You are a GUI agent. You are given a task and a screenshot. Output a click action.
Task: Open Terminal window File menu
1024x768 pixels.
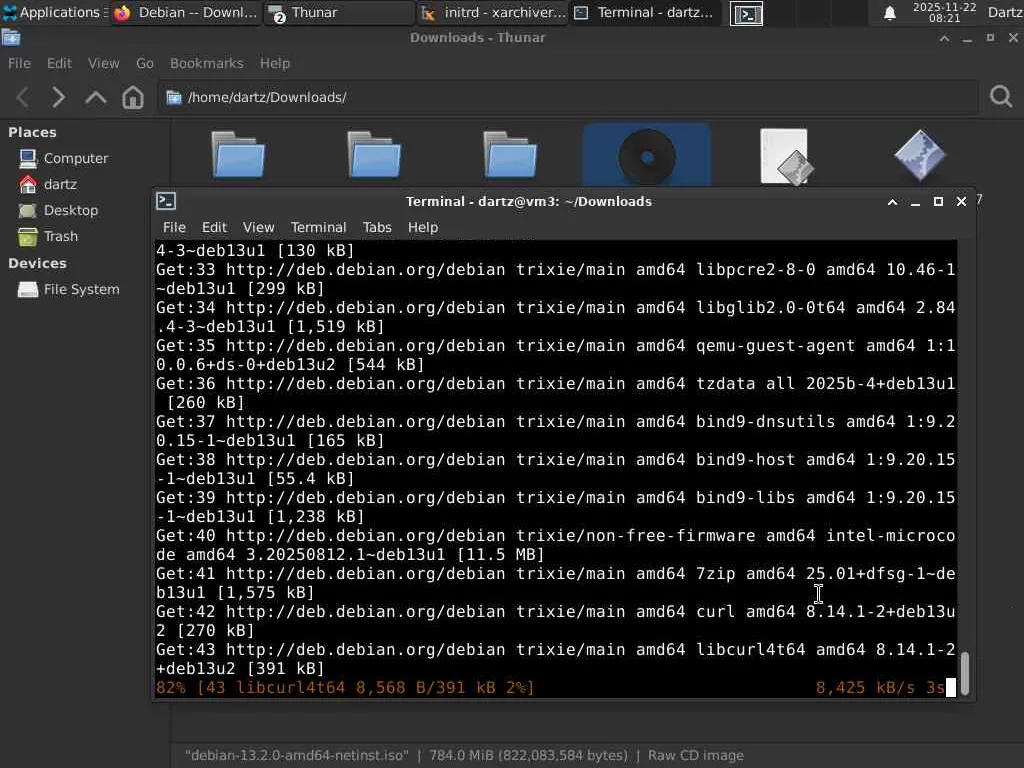point(174,227)
